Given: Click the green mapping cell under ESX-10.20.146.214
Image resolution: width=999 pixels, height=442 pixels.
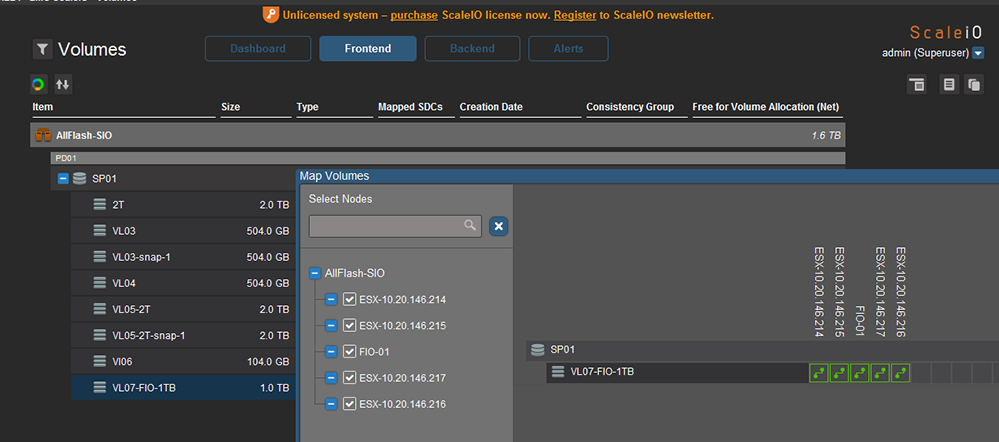Looking at the screenshot, I should (818, 373).
